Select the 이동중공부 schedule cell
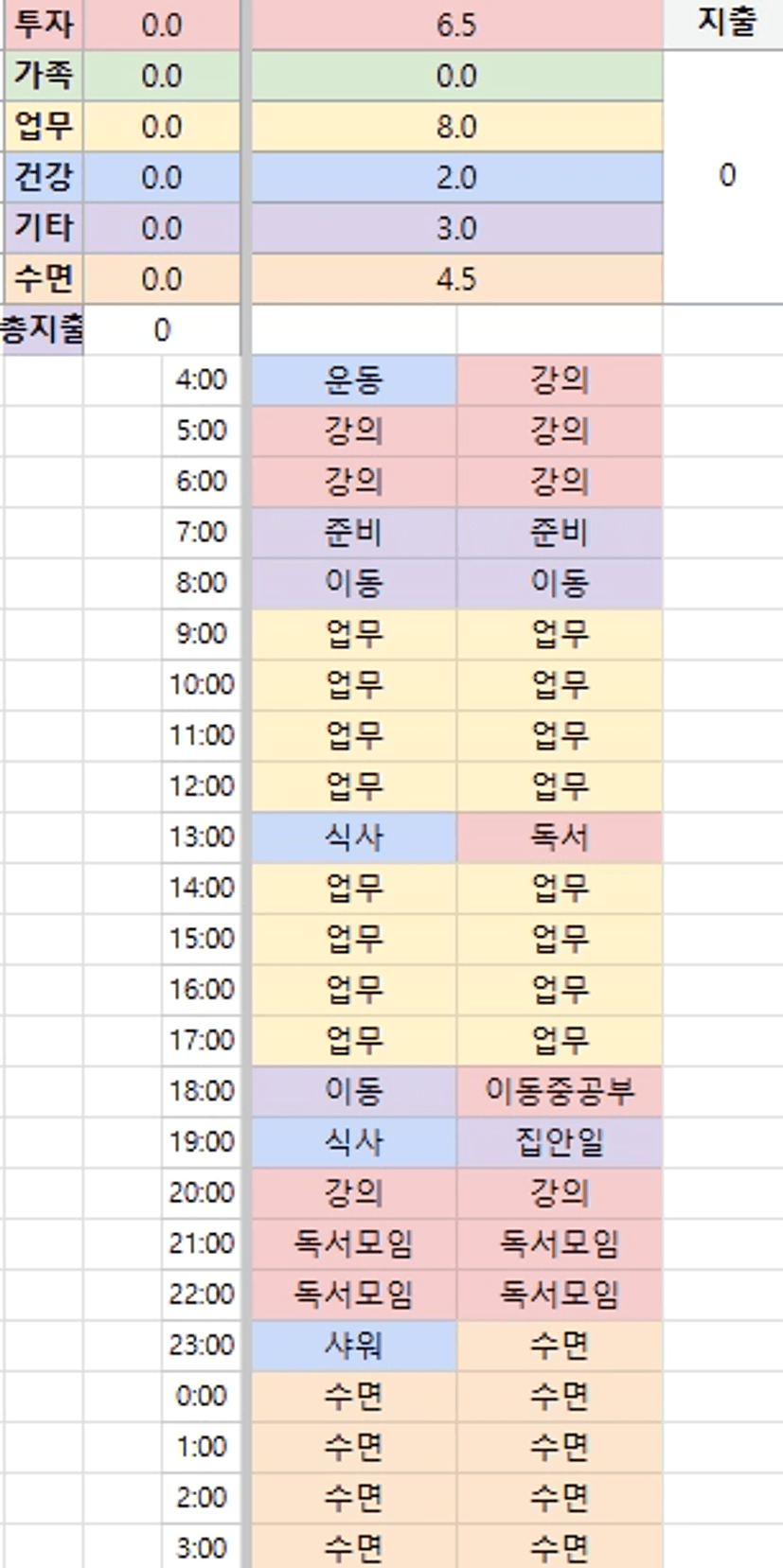This screenshot has width=783, height=1568. click(560, 1091)
